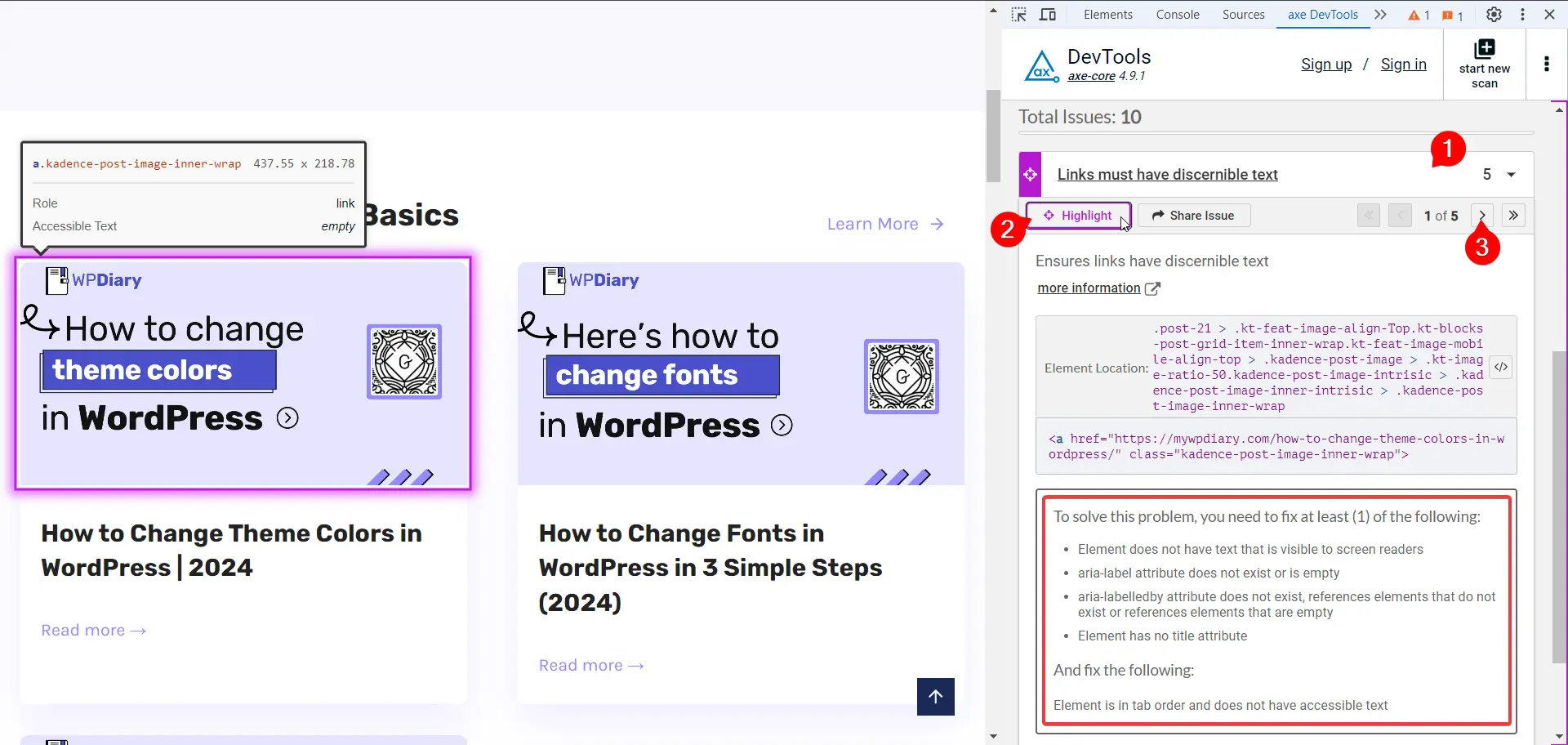This screenshot has width=1568, height=745.
Task: Click the Total Issues: 10 text
Action: coord(1080,117)
